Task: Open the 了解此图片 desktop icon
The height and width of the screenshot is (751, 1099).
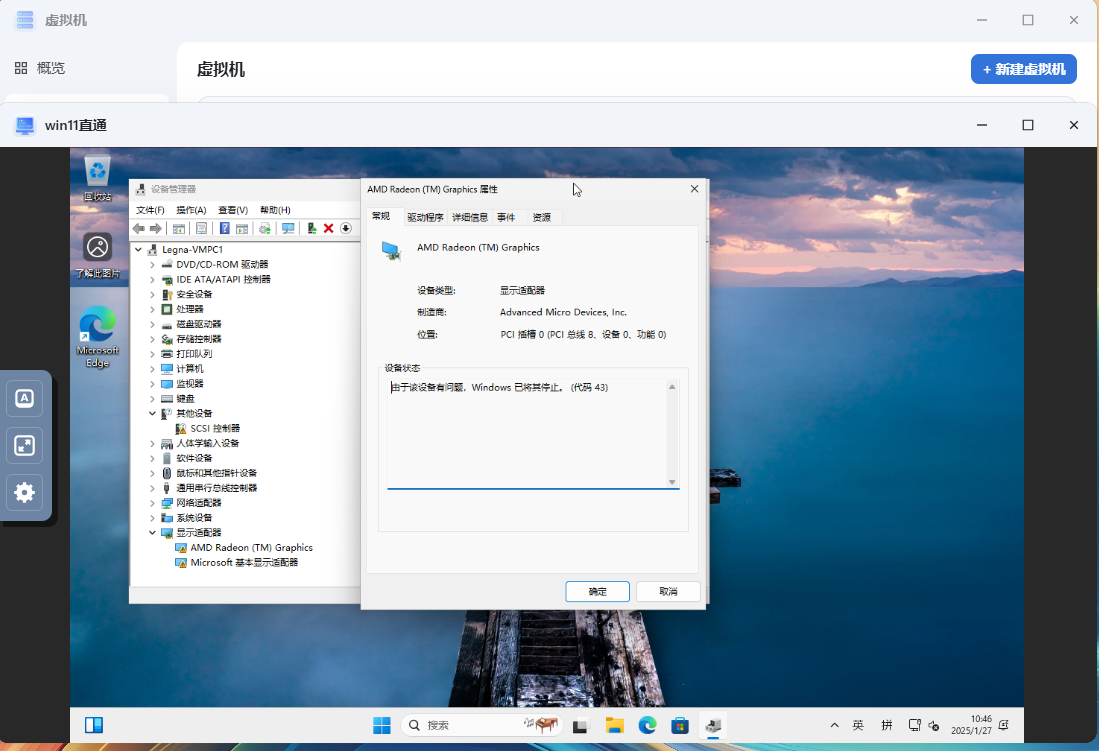Action: click(97, 255)
